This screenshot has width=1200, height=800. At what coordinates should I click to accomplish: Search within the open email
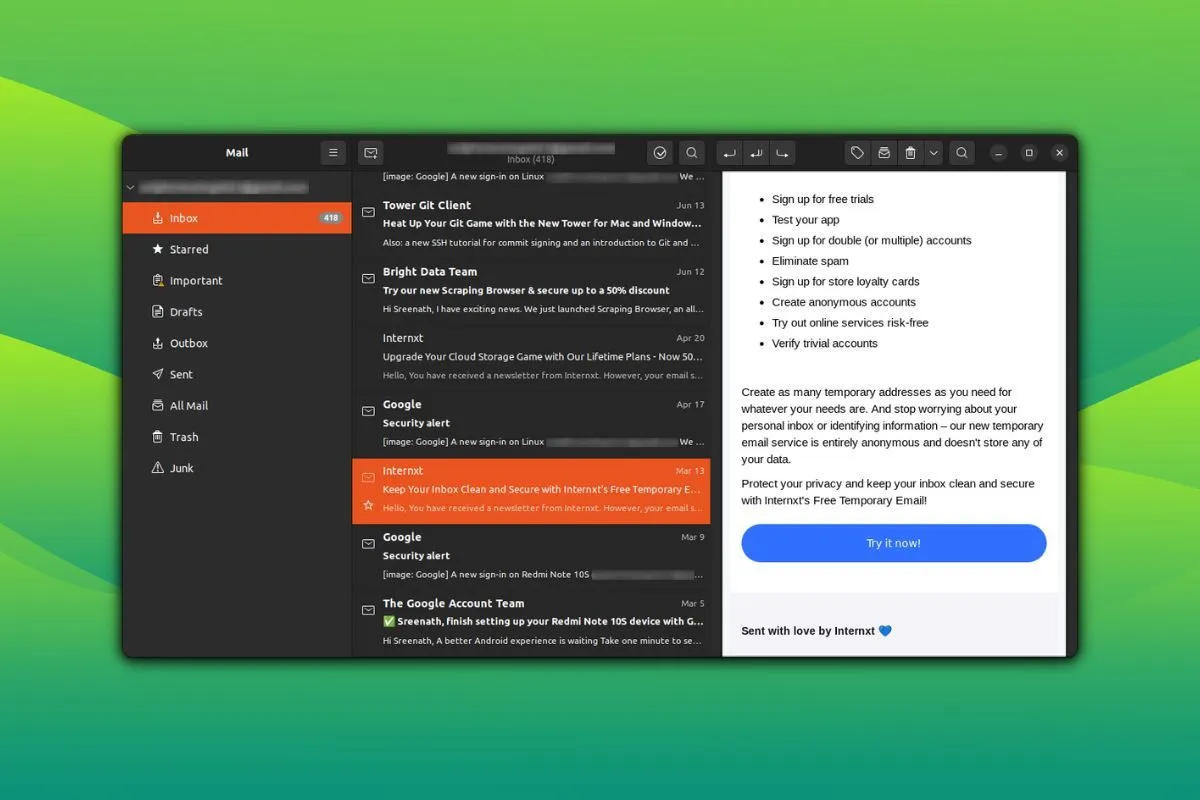click(961, 152)
